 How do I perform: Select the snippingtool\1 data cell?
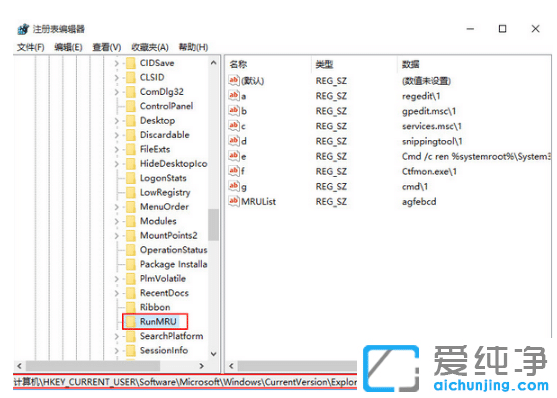(432, 141)
